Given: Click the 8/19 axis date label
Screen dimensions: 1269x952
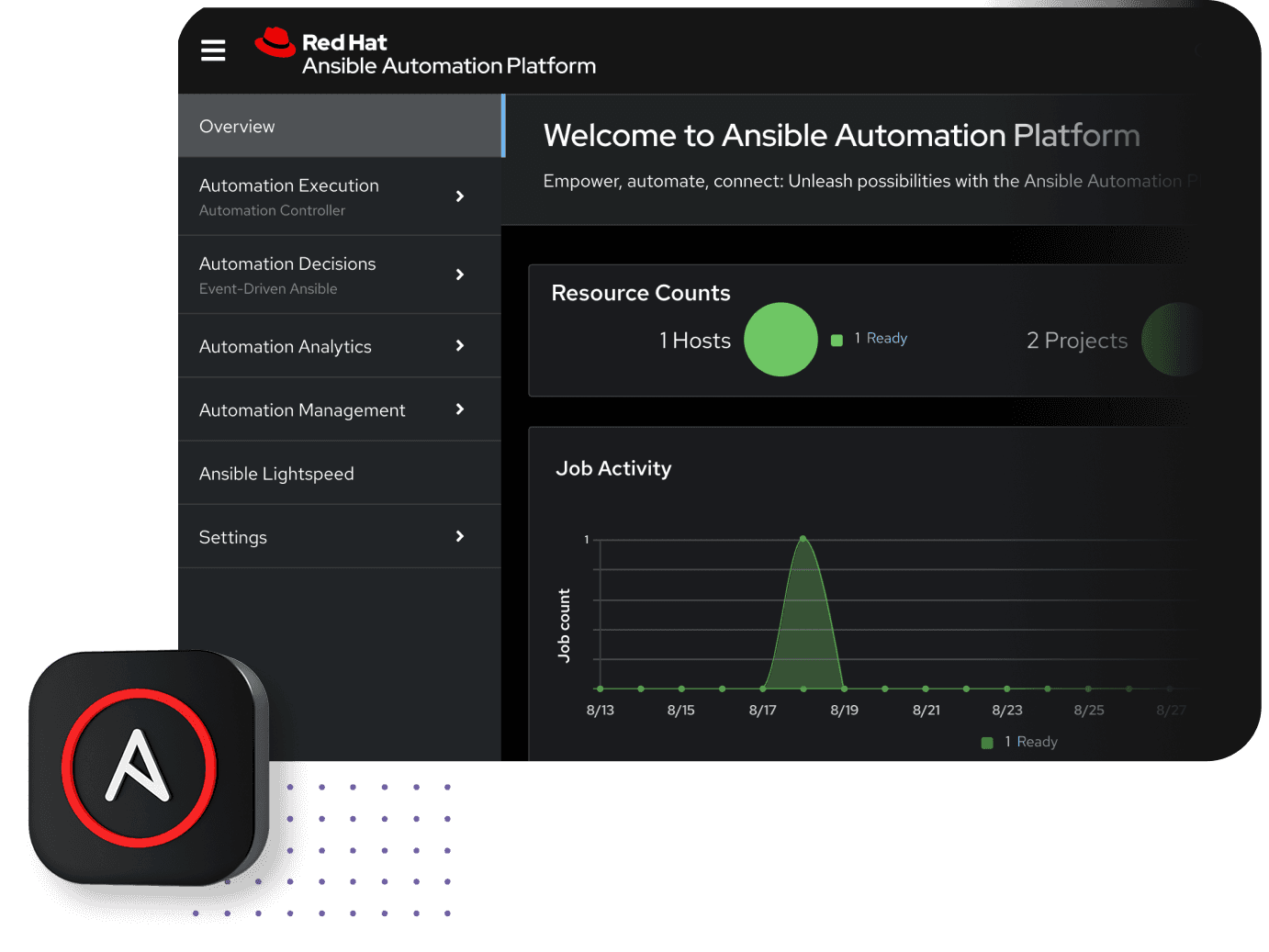Looking at the screenshot, I should pos(845,711).
